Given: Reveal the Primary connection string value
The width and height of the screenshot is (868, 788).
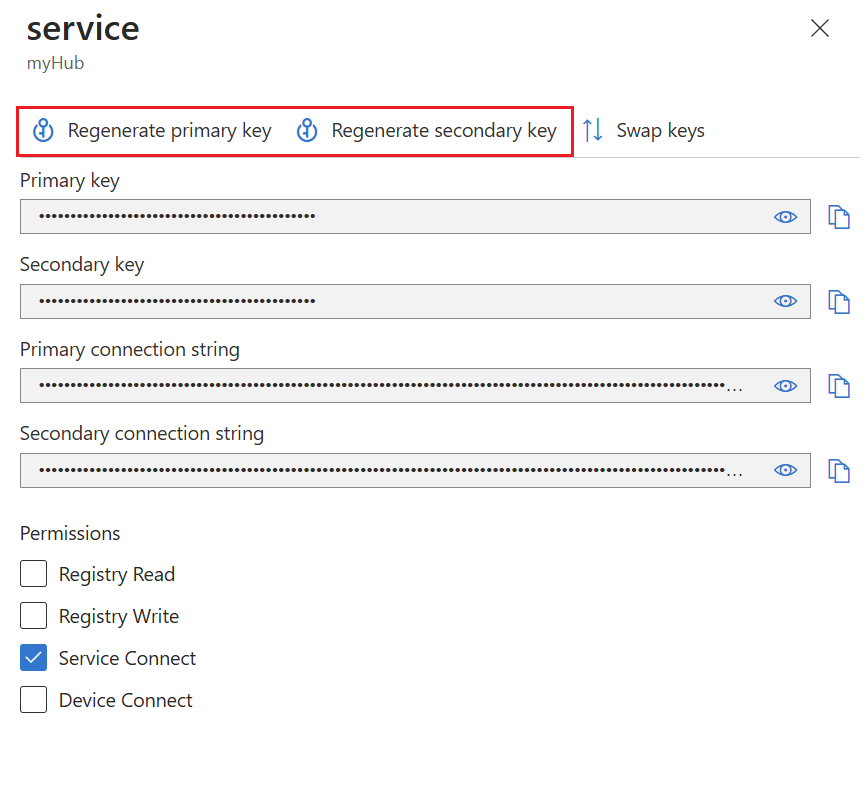Looking at the screenshot, I should tap(786, 386).
